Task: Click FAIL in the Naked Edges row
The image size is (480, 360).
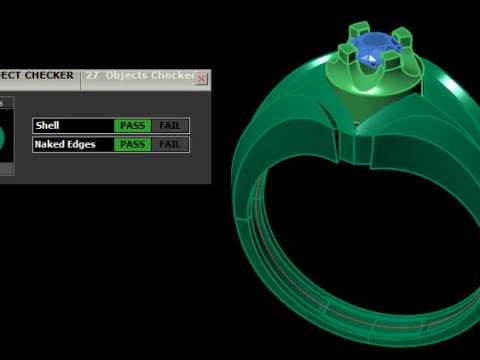Action: click(x=170, y=144)
